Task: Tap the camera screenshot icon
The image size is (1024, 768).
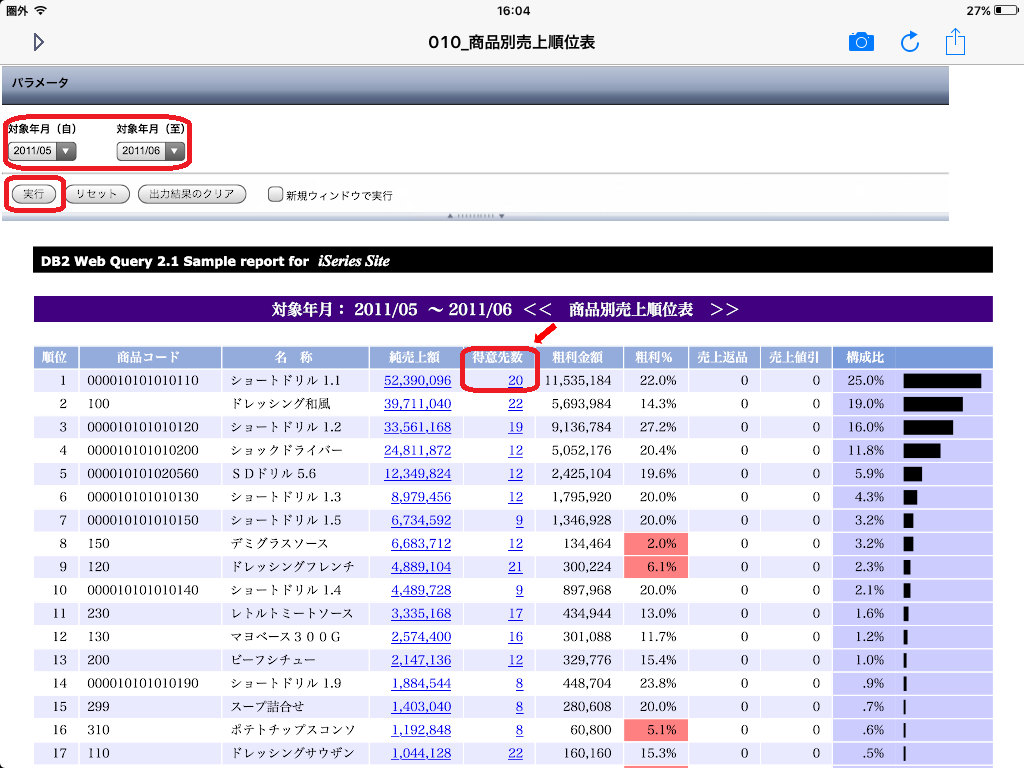Action: (861, 42)
